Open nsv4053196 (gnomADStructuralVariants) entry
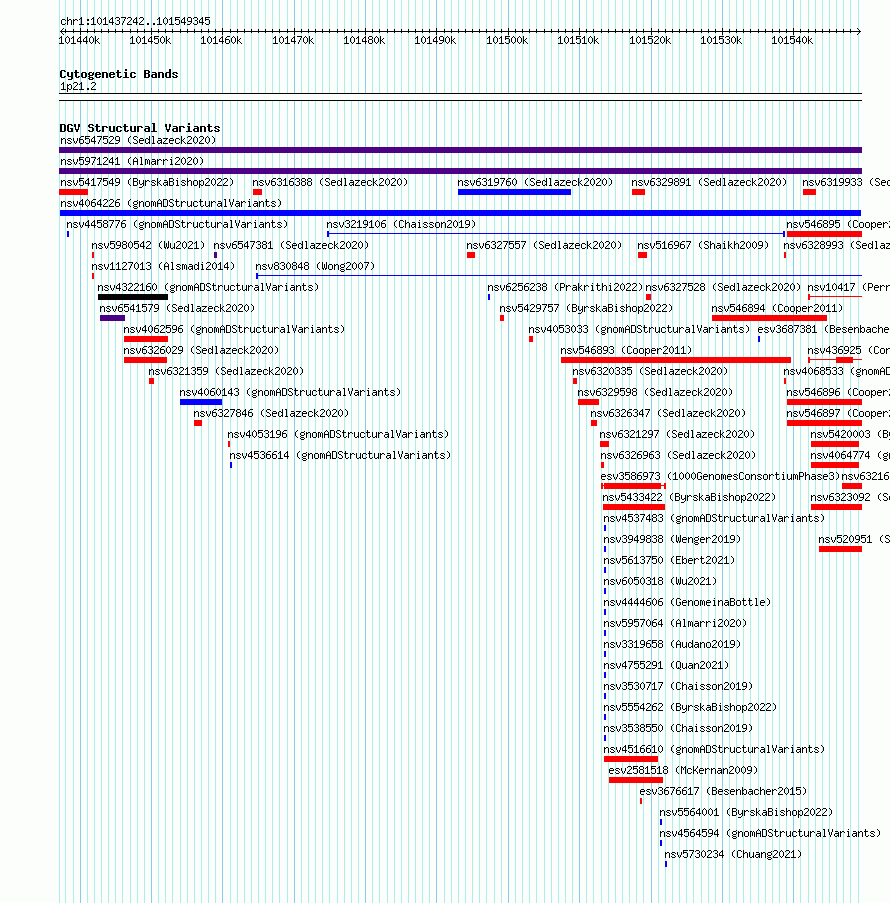This screenshot has width=890, height=903. [338, 434]
